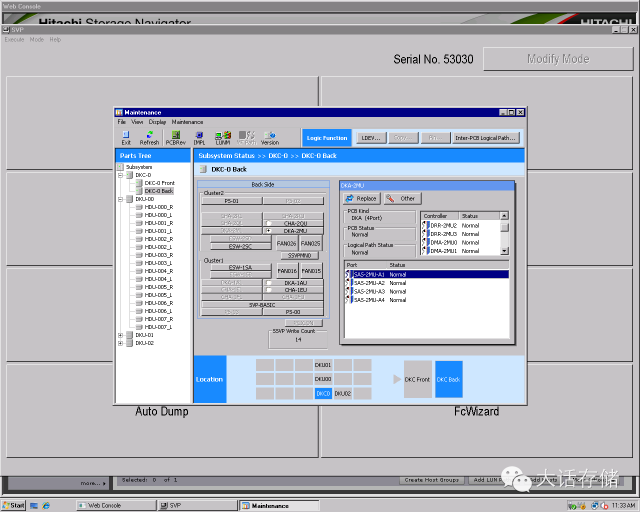The width and height of the screenshot is (640, 512).
Task: Click the LDEV... button
Action: pyautogui.click(x=371, y=138)
